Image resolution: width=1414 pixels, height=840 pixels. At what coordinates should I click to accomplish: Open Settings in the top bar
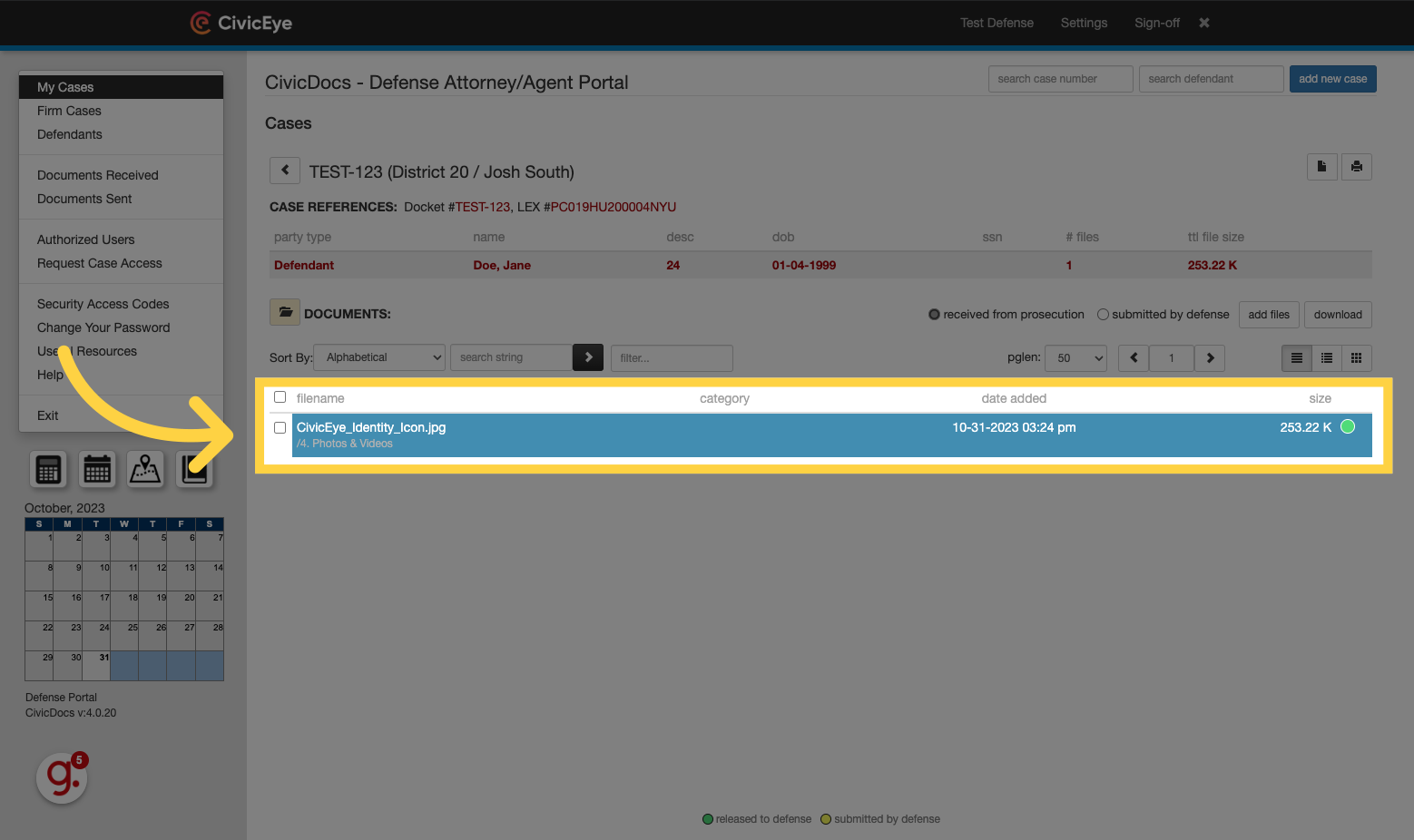click(1084, 23)
